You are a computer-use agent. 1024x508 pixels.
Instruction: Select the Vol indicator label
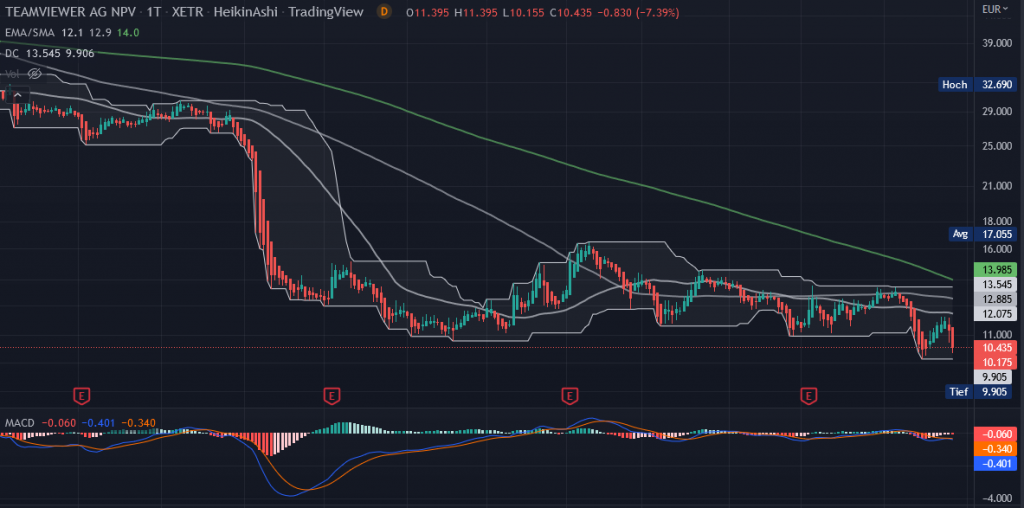pos(12,73)
